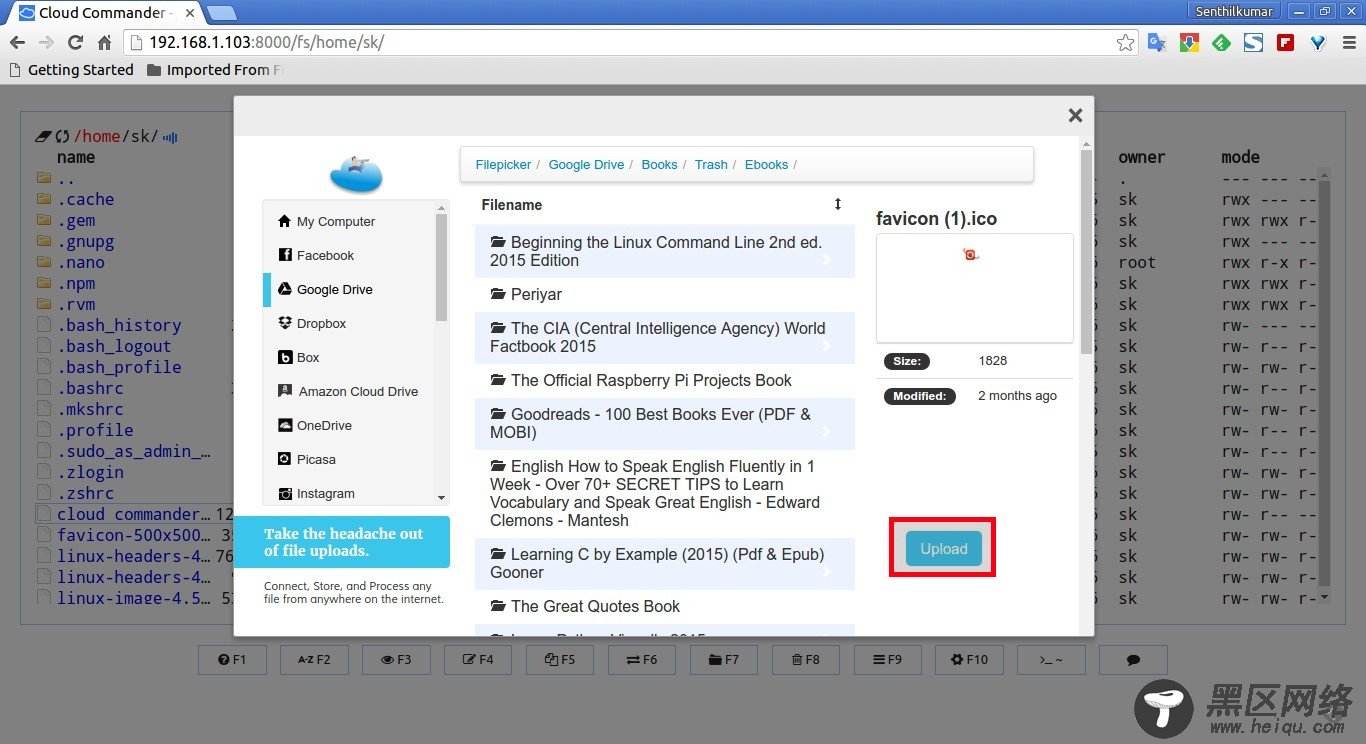Open The CIA World Factbook 2015 folder
The image size is (1366, 744).
point(664,337)
